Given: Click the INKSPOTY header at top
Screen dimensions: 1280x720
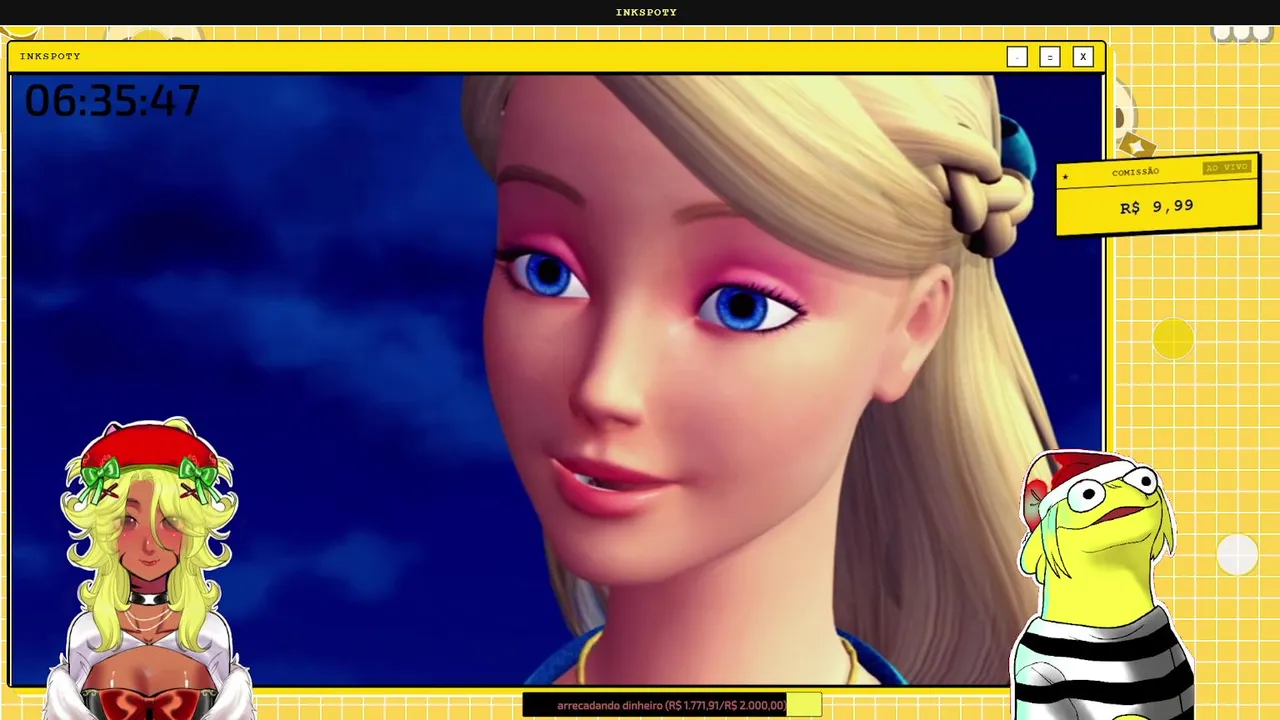Looking at the screenshot, I should coord(646,12).
